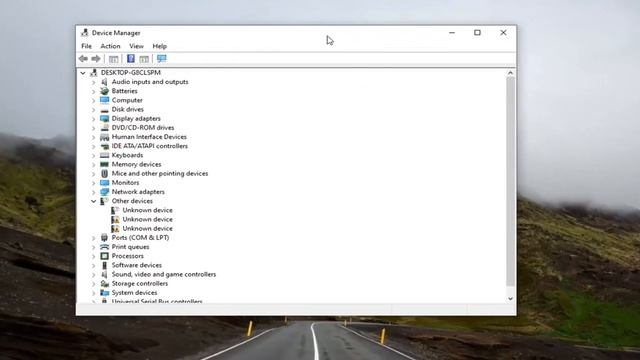The height and width of the screenshot is (360, 640).
Task: Select the Other devices label
Action: pyautogui.click(x=132, y=201)
